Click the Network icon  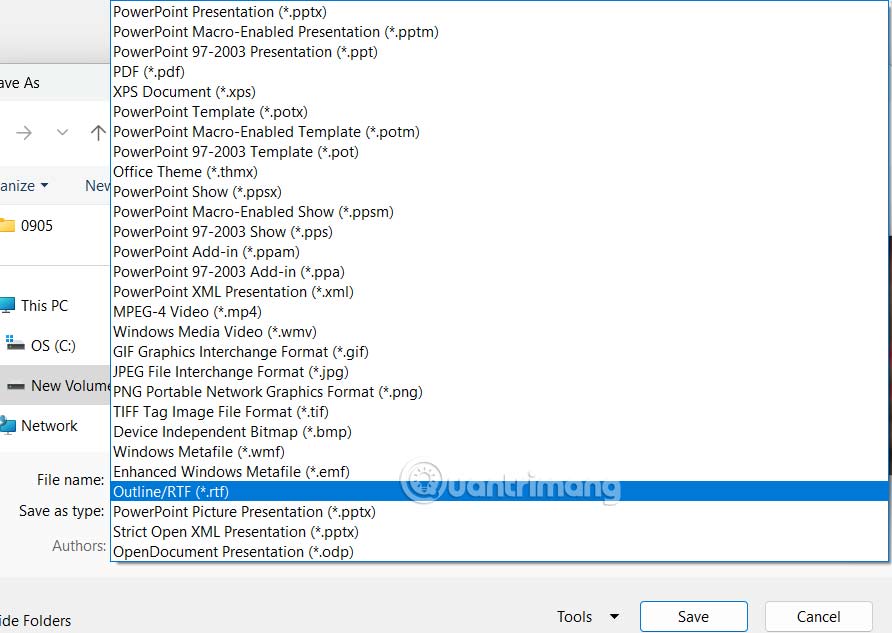pos(8,425)
